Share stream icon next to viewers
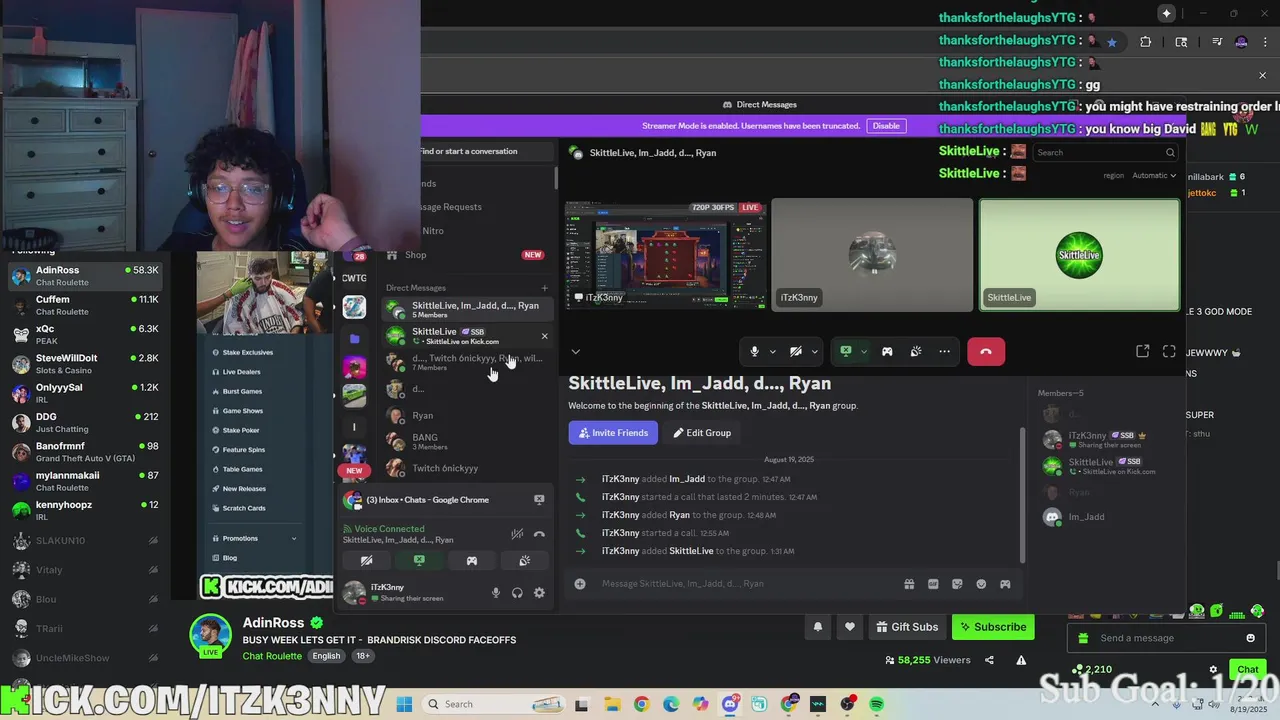 click(989, 660)
